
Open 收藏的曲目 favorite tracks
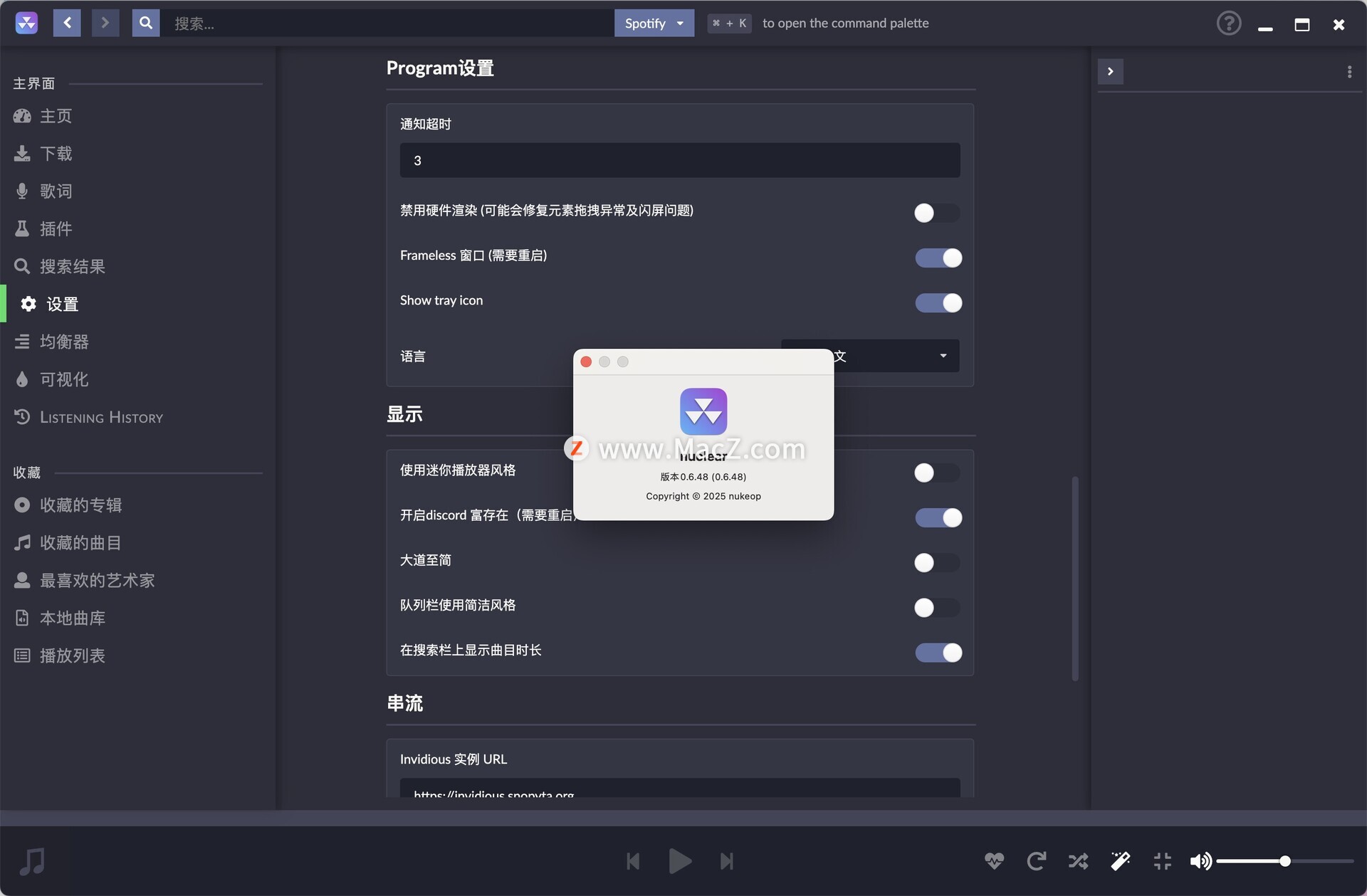pyautogui.click(x=68, y=543)
